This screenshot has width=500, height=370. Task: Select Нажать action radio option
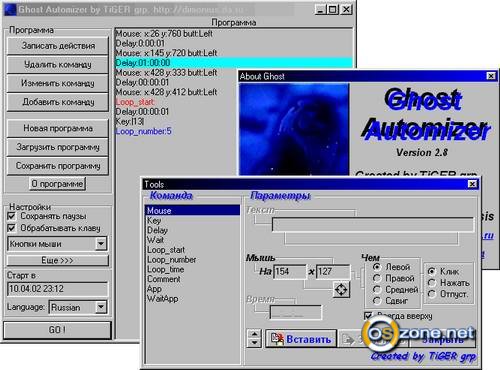[432, 283]
